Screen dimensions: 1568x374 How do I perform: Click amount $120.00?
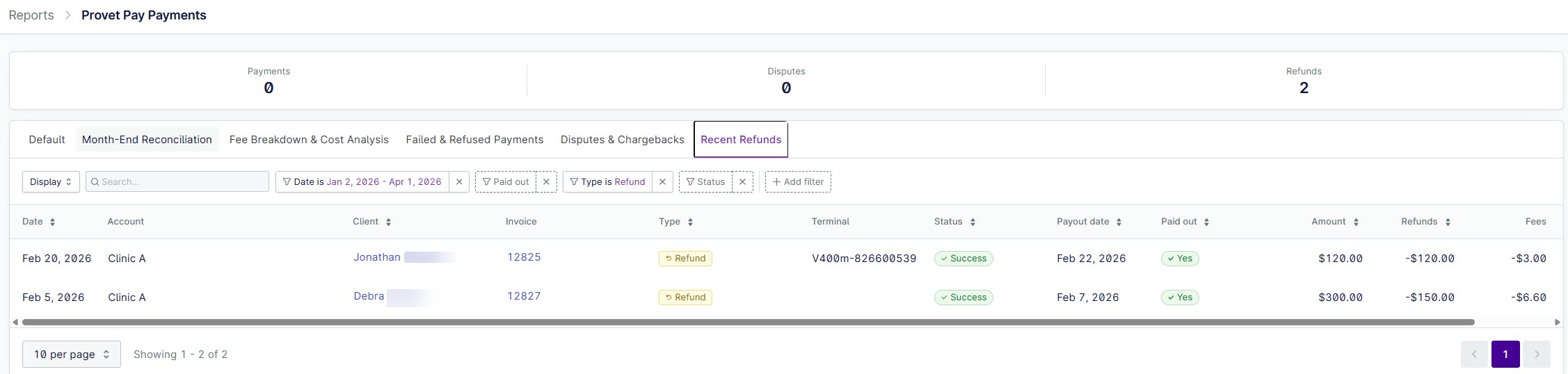[x=1341, y=259]
